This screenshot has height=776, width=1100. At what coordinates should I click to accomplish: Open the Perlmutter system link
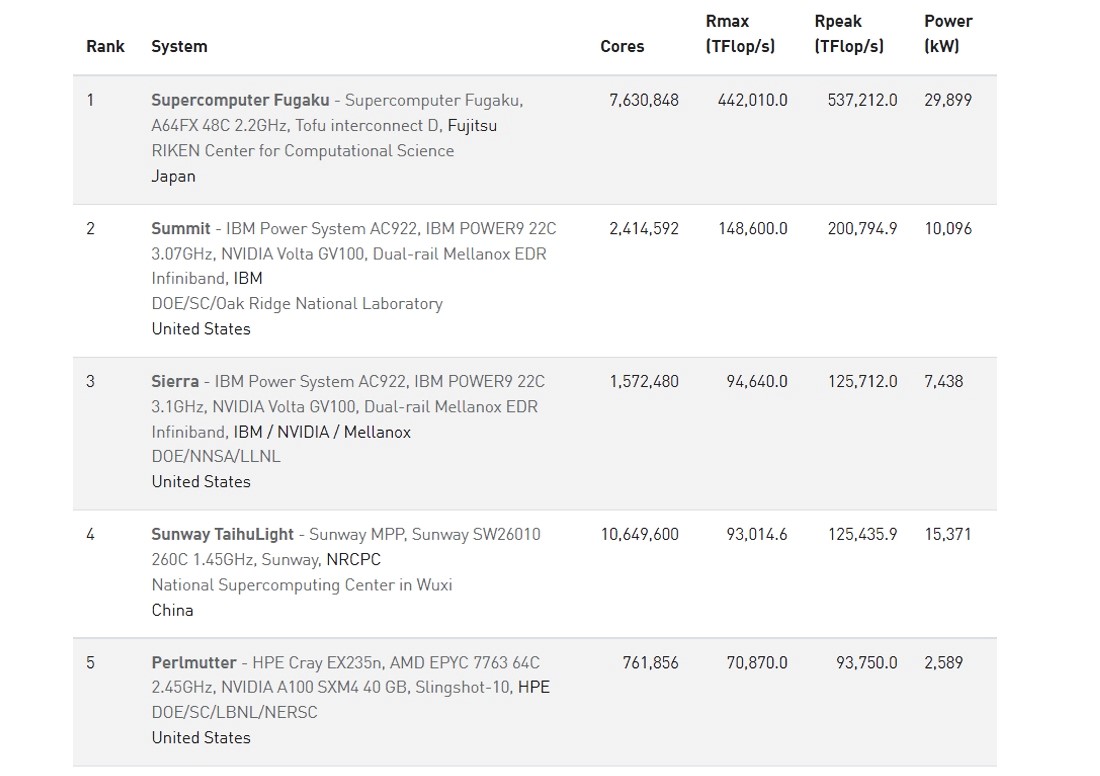194,663
